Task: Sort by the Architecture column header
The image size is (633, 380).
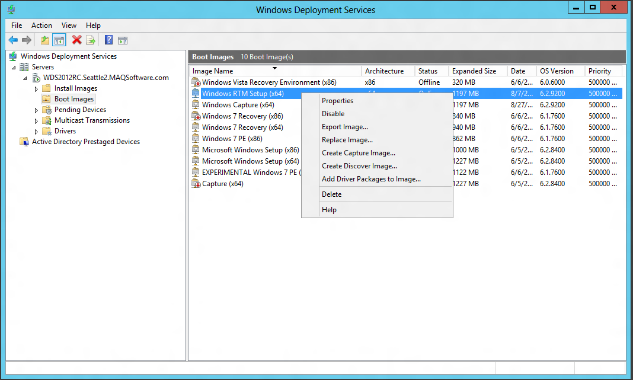Action: (388, 71)
